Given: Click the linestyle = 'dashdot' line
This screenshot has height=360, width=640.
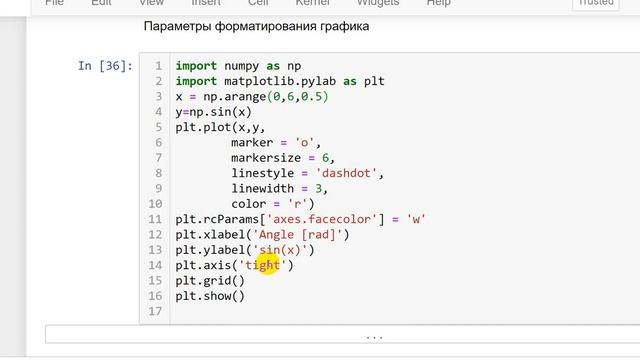Looking at the screenshot, I should [x=308, y=173].
